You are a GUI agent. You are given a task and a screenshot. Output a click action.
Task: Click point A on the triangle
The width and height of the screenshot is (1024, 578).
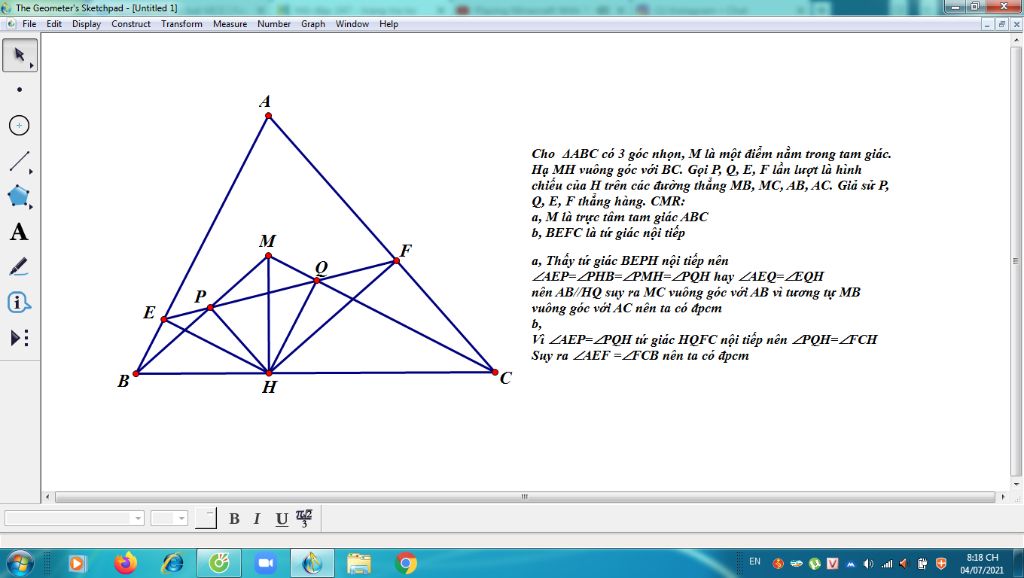(x=268, y=116)
